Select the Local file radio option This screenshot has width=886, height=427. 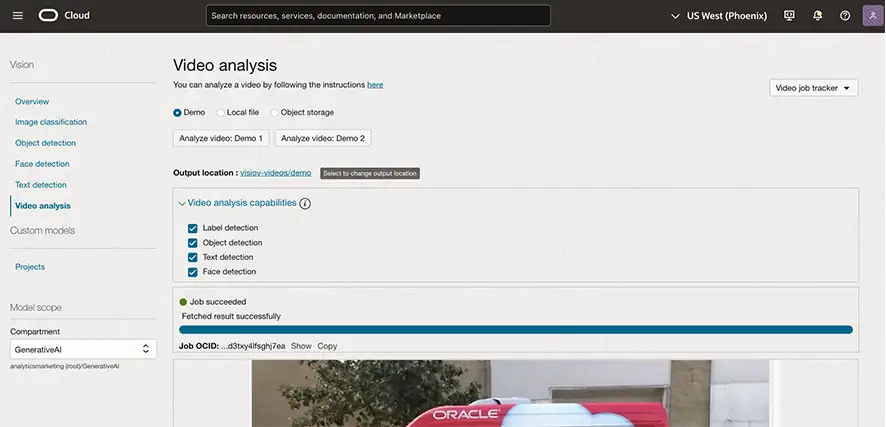(x=221, y=113)
